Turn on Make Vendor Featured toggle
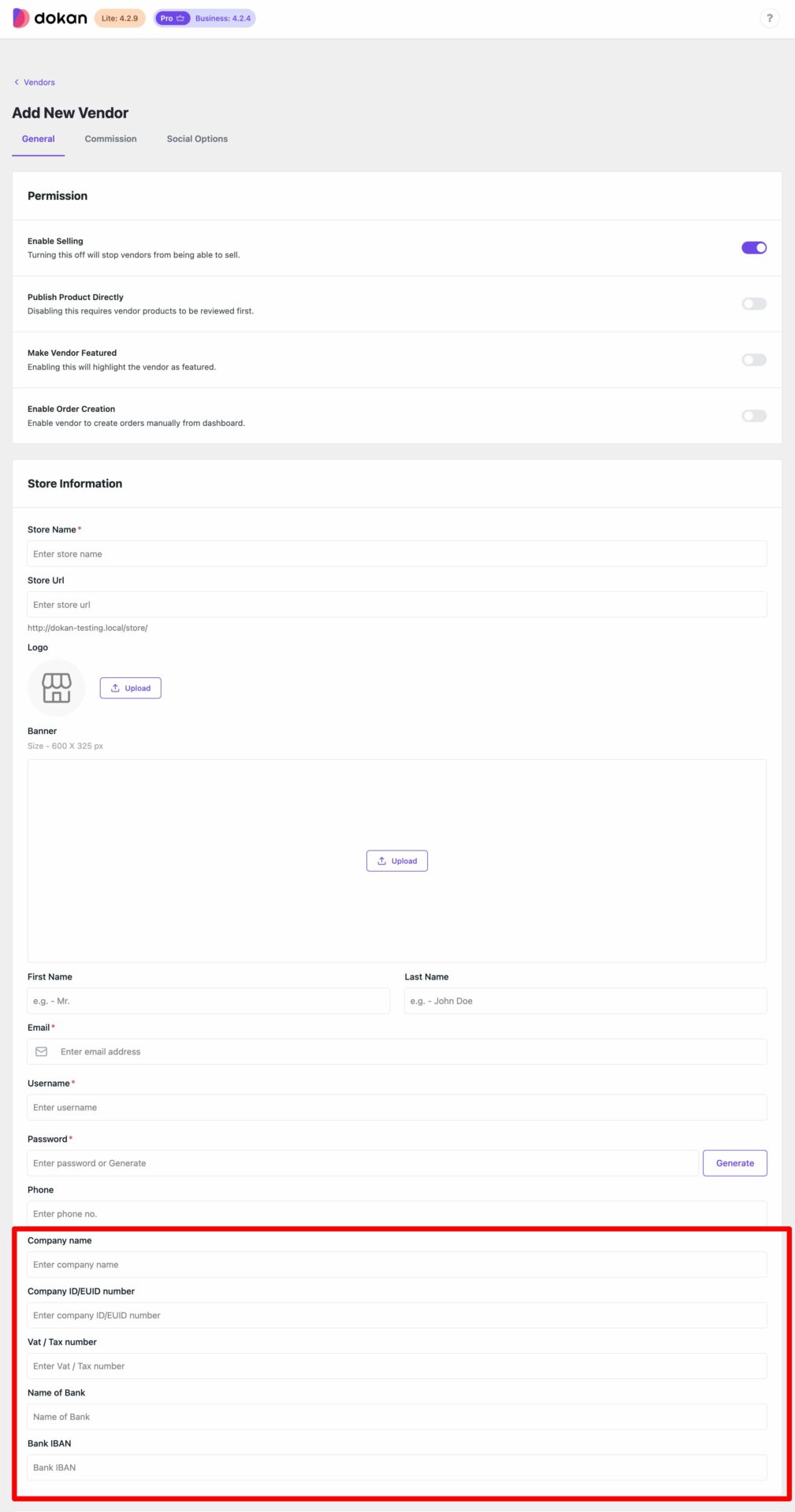 click(x=754, y=359)
